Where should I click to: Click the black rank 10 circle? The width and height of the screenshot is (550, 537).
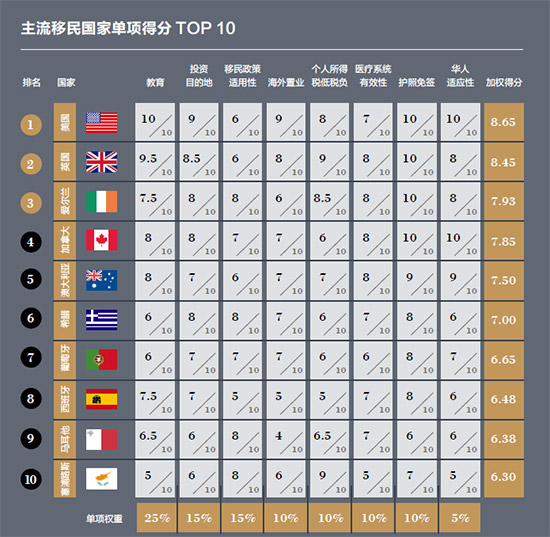coord(31,479)
